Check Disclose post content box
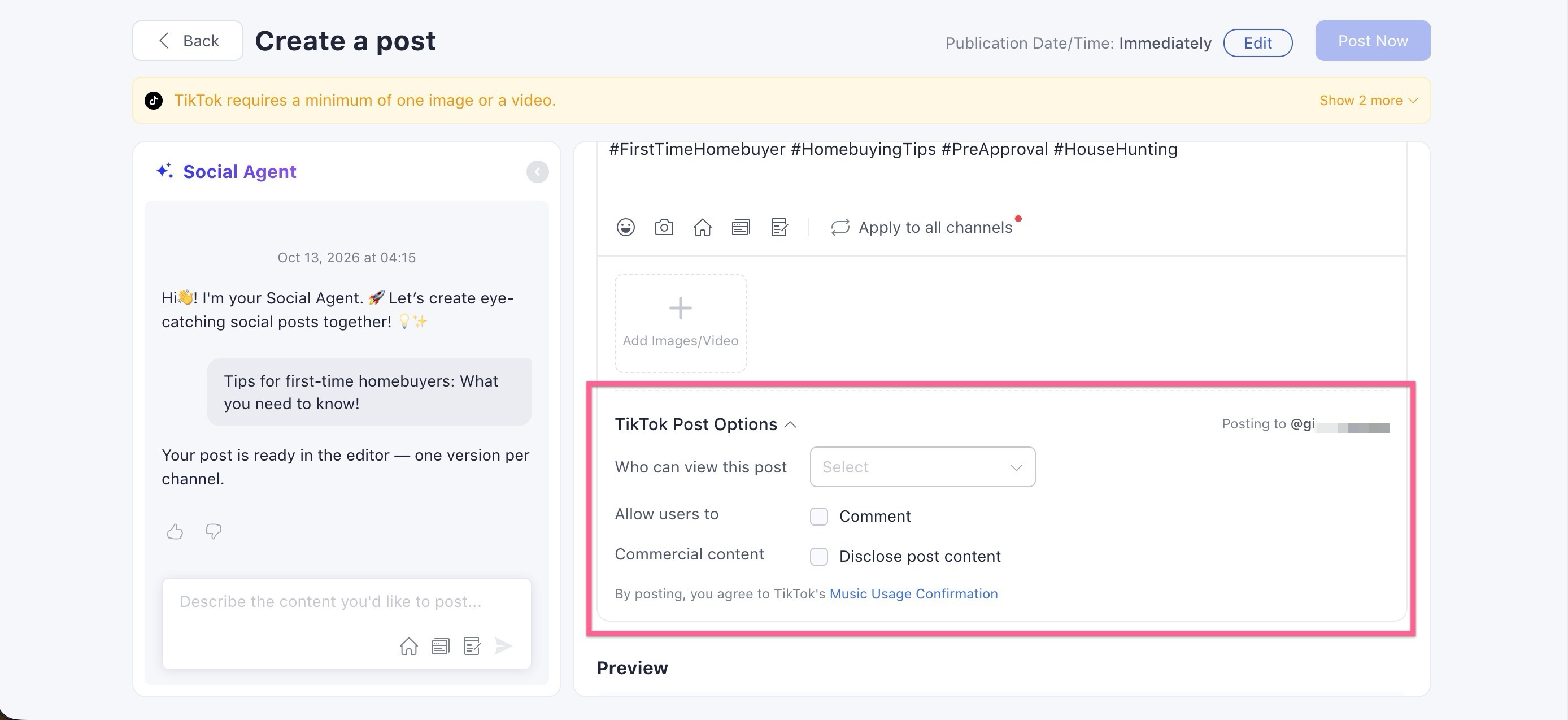The height and width of the screenshot is (720, 1568). click(818, 557)
